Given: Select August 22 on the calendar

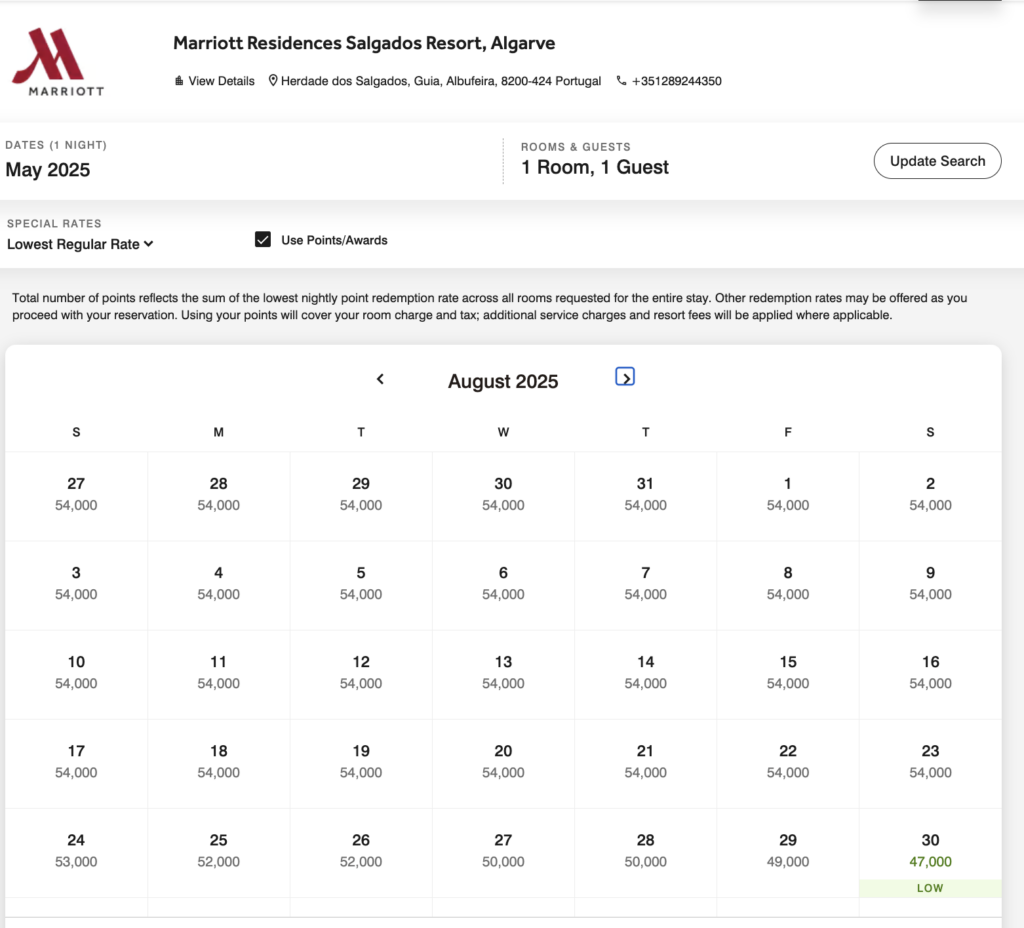Looking at the screenshot, I should coord(788,763).
